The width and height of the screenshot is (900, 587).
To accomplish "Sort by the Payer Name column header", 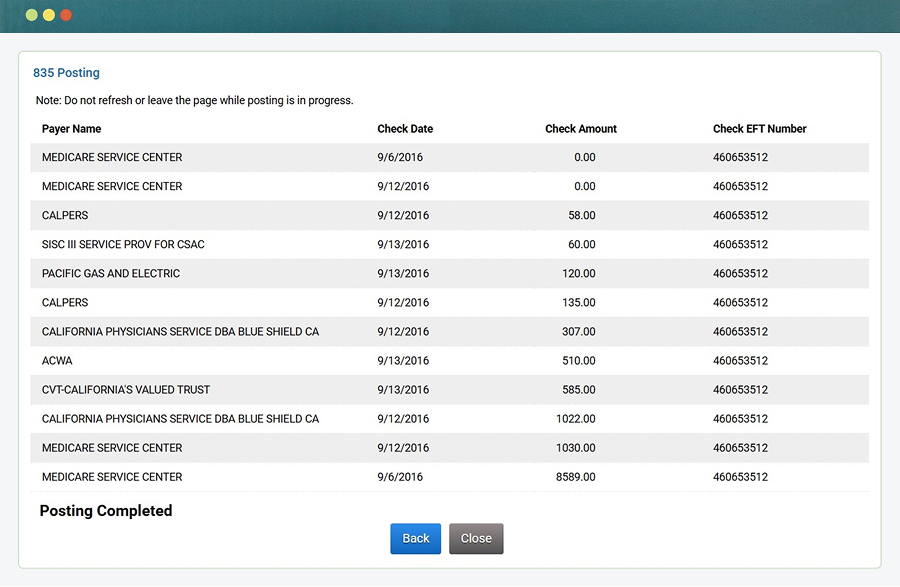I will [x=71, y=128].
